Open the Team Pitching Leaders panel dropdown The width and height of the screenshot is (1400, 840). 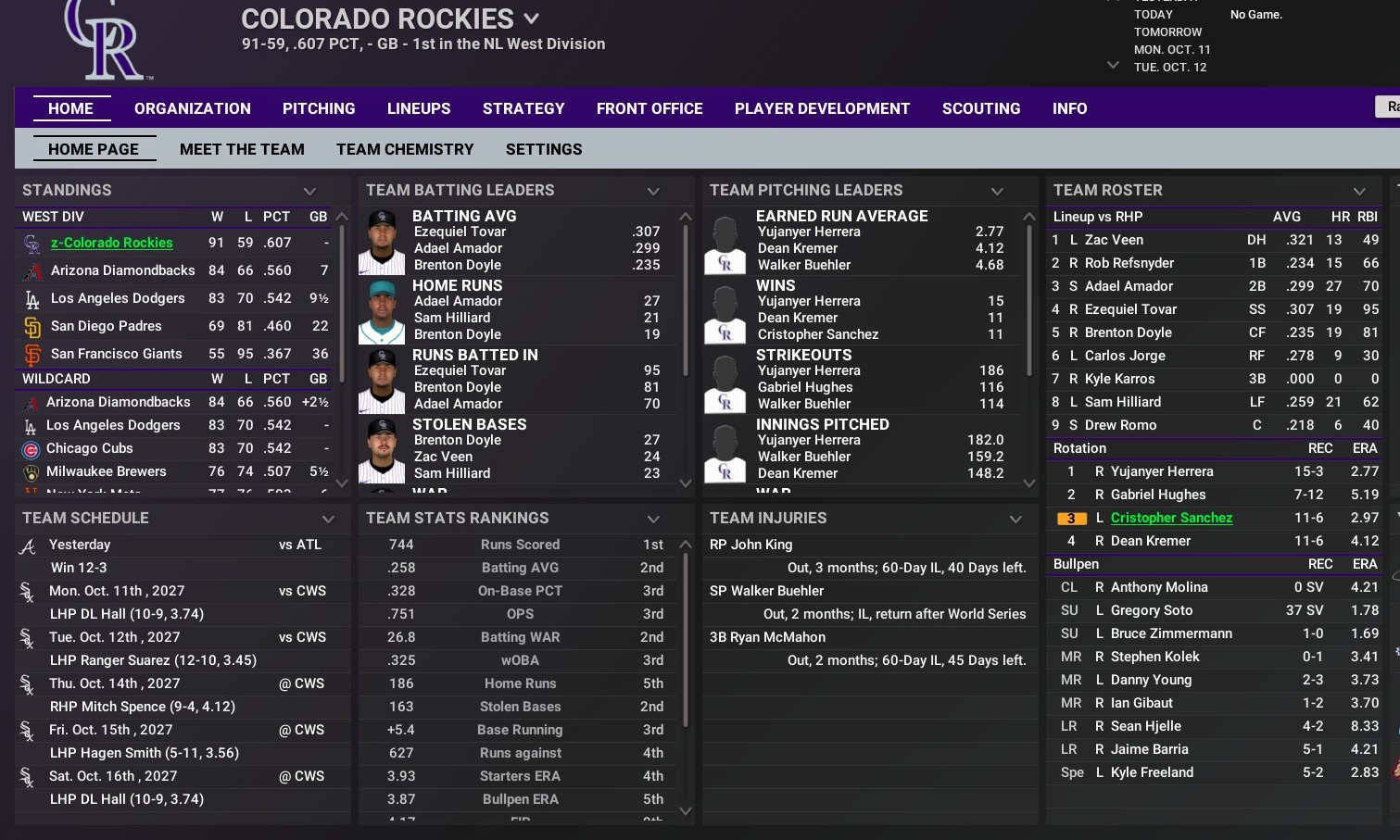click(997, 191)
